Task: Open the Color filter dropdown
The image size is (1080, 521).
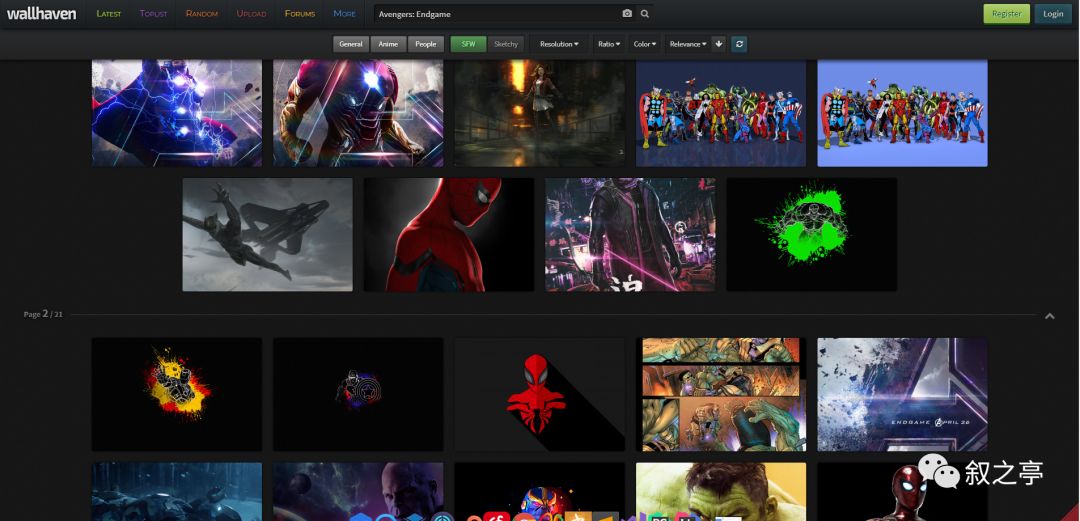Action: coord(645,44)
